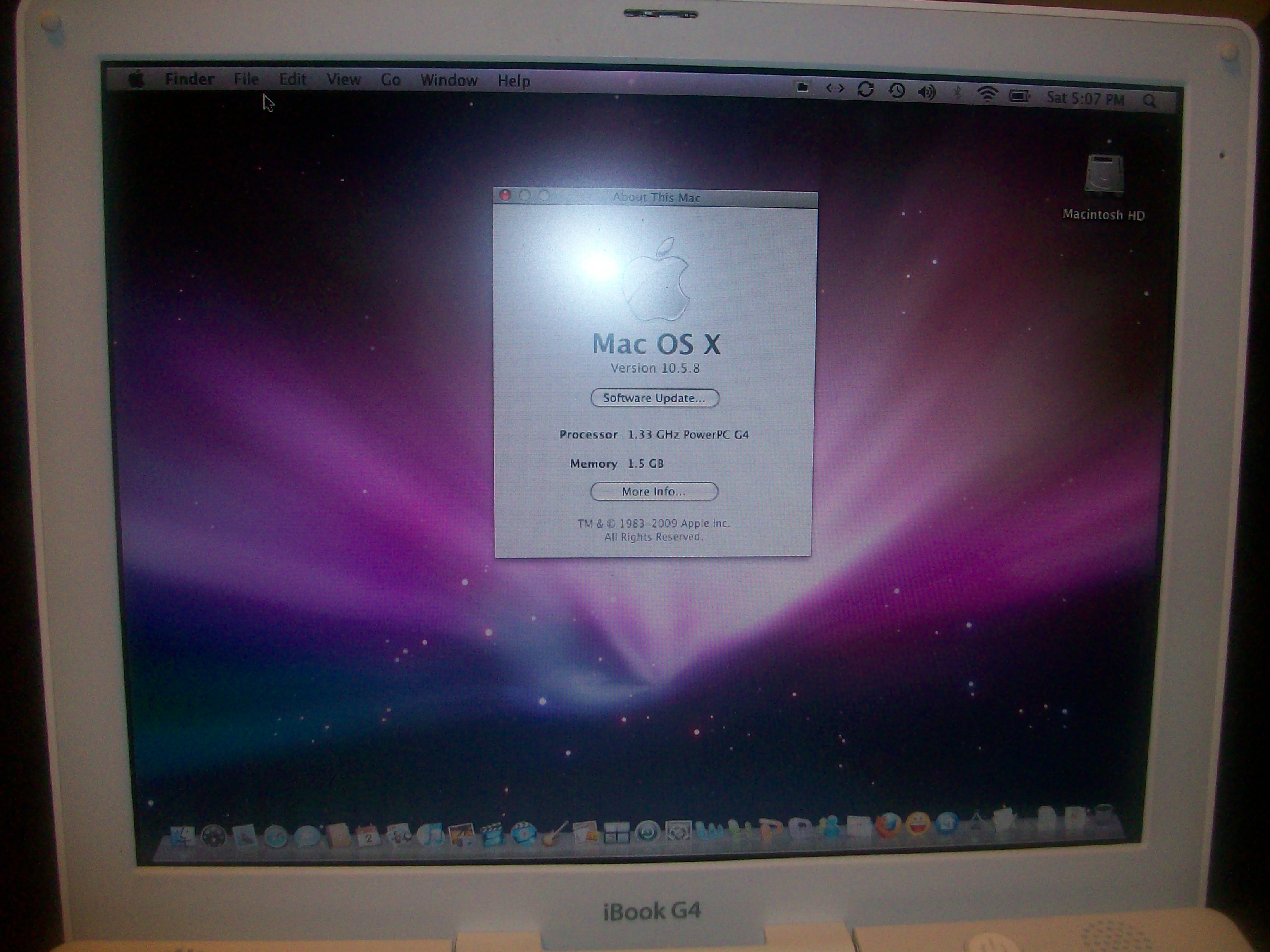The width and height of the screenshot is (1270, 952).
Task: Open Finder from the Dock
Action: (183, 836)
